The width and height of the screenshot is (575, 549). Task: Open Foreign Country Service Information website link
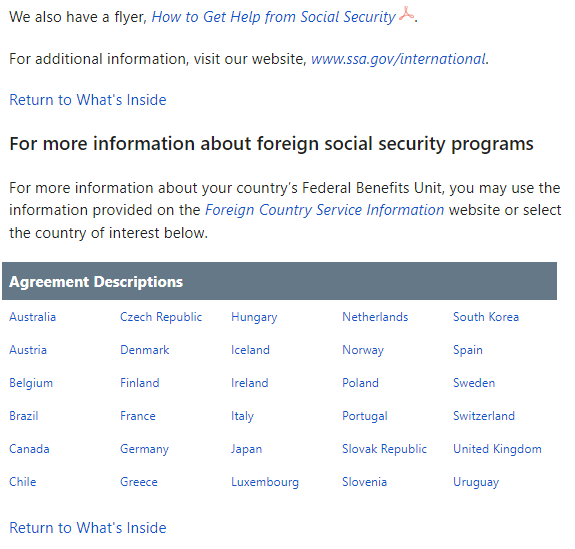click(x=324, y=210)
